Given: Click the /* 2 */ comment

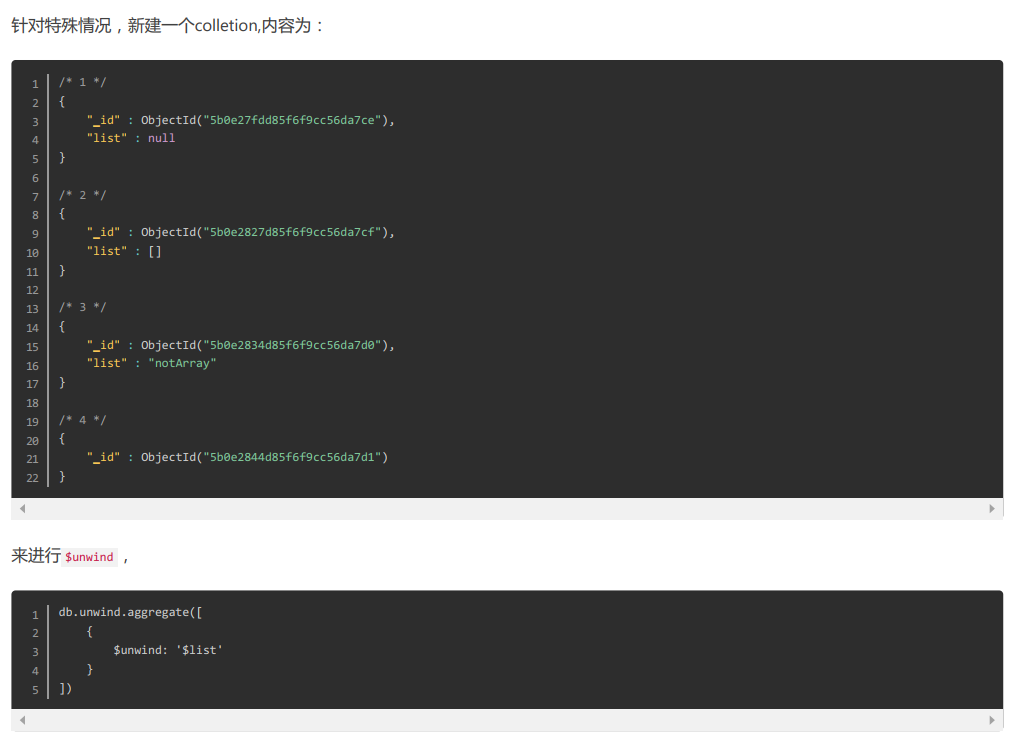Looking at the screenshot, I should [82, 195].
